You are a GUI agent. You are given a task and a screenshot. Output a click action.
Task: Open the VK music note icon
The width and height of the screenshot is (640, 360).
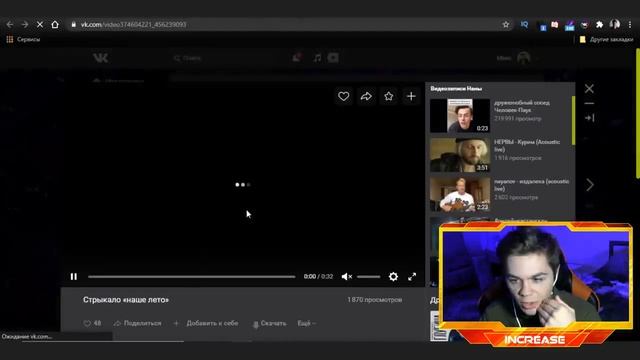tap(317, 58)
